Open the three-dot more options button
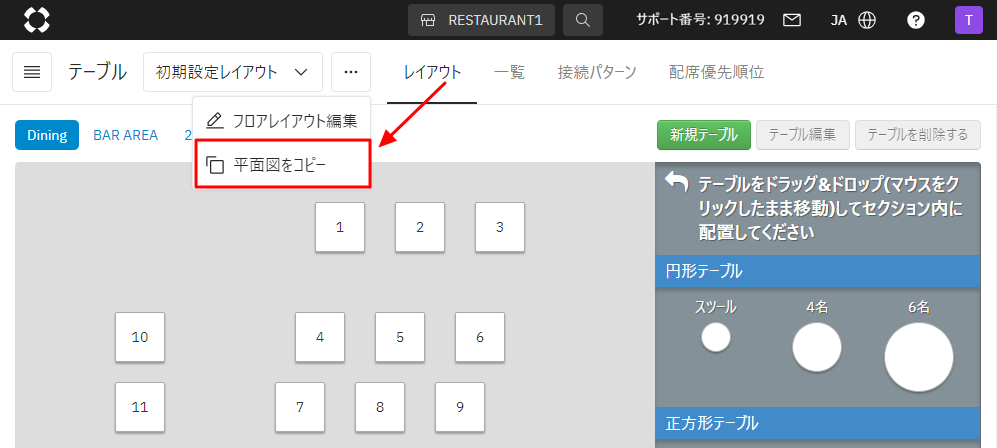The image size is (997, 448). (x=350, y=72)
